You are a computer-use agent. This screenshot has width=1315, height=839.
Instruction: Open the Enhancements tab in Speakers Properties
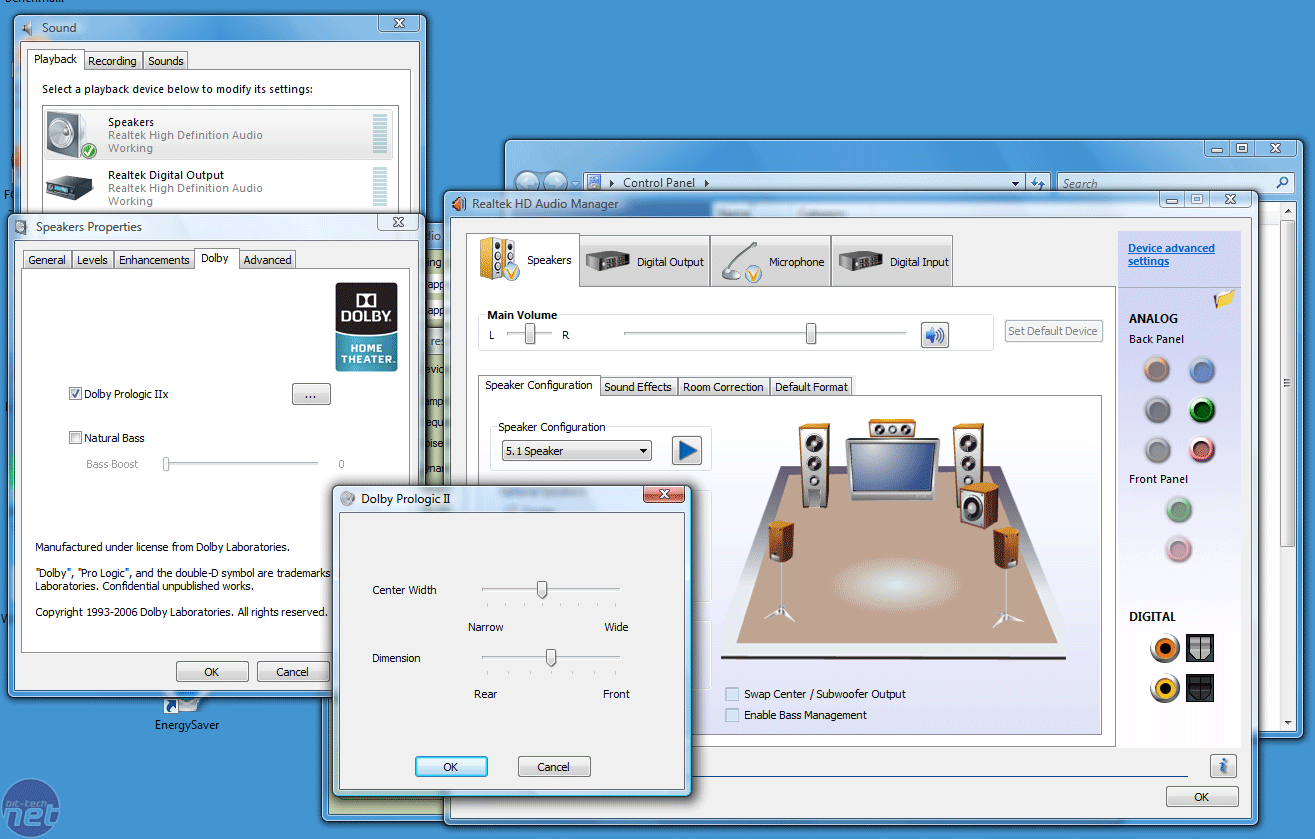pyautogui.click(x=154, y=260)
